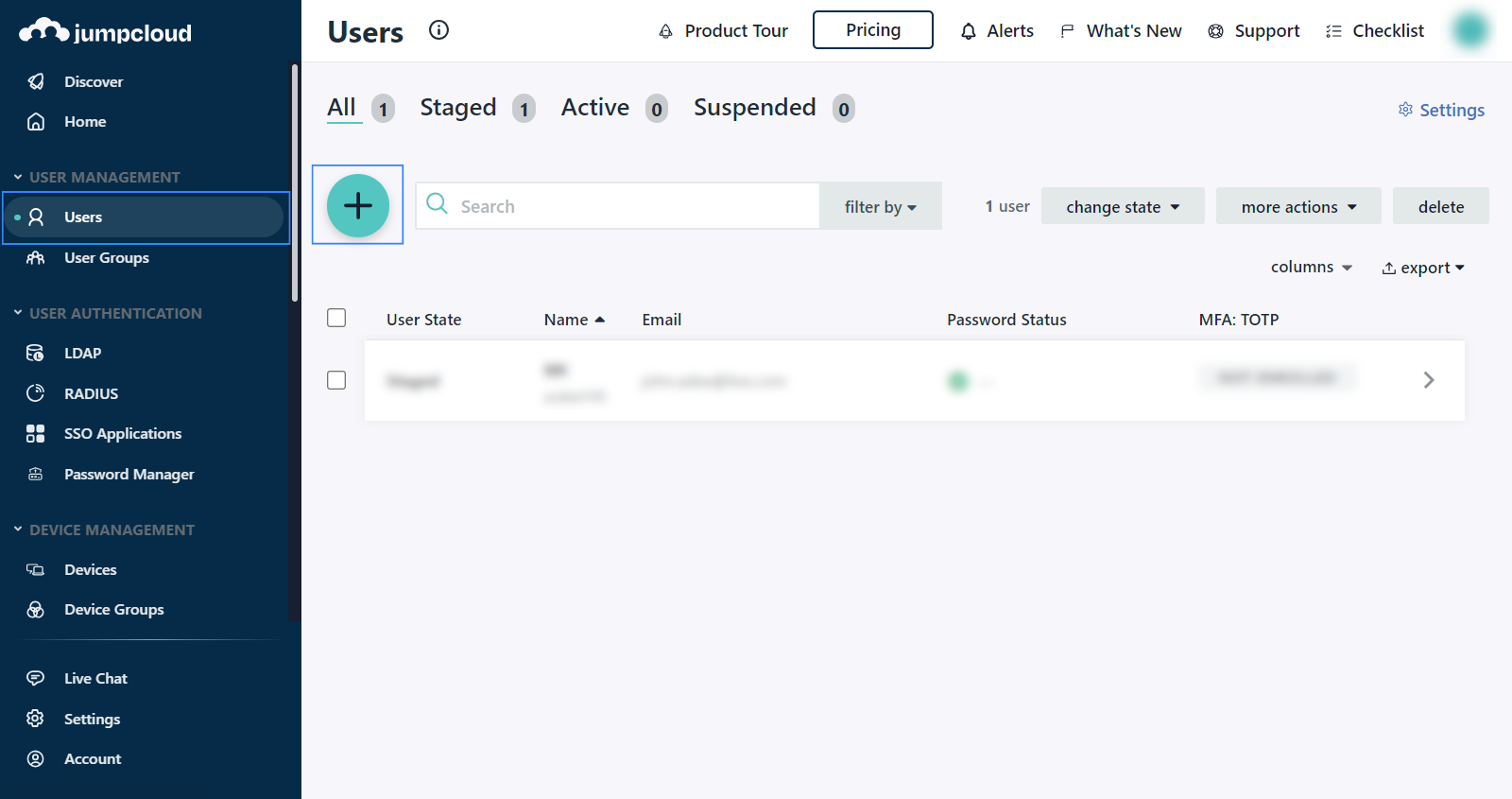
Task: Open Device Groups in sidebar
Action: pos(113,610)
